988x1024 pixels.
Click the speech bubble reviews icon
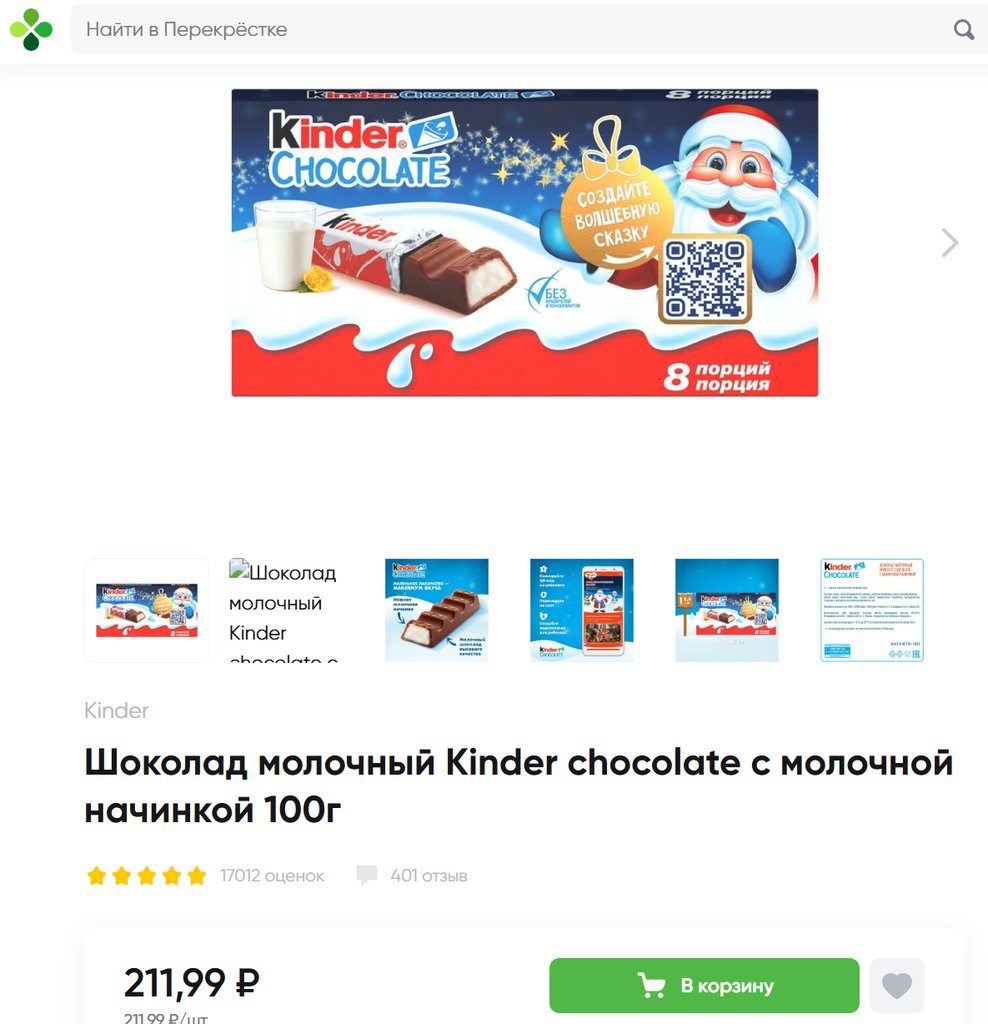(366, 875)
